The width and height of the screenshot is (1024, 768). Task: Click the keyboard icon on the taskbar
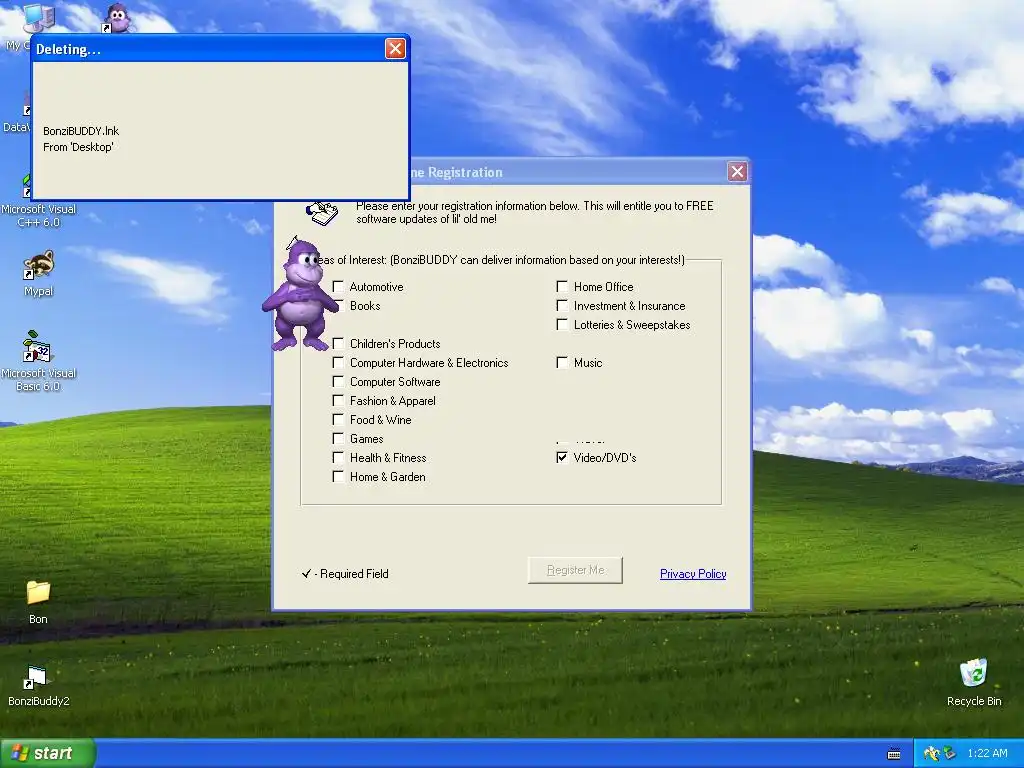[x=894, y=754]
